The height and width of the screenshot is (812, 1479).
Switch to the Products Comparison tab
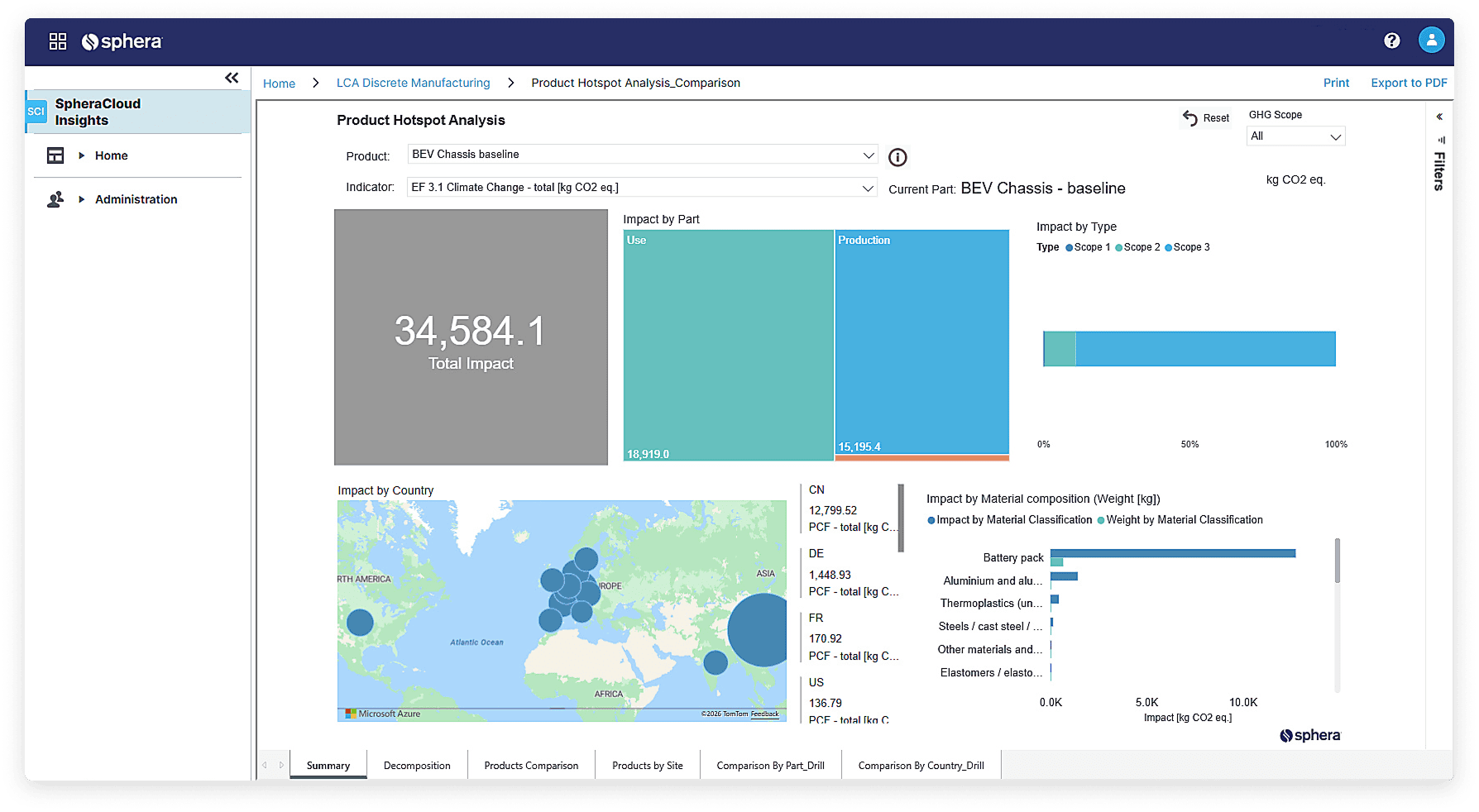point(531,766)
